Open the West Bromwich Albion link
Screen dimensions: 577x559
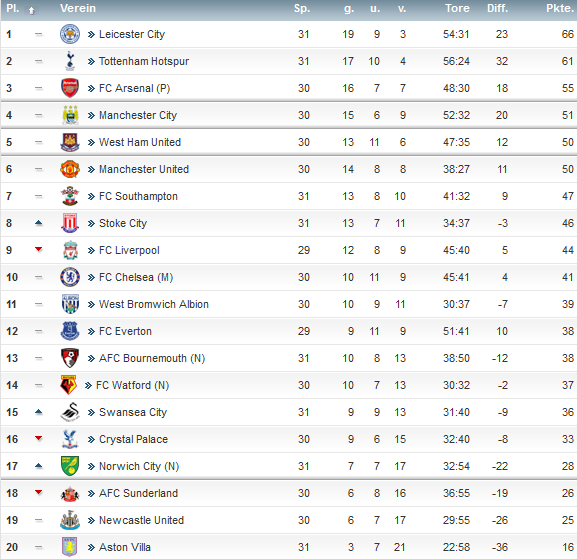point(153,304)
